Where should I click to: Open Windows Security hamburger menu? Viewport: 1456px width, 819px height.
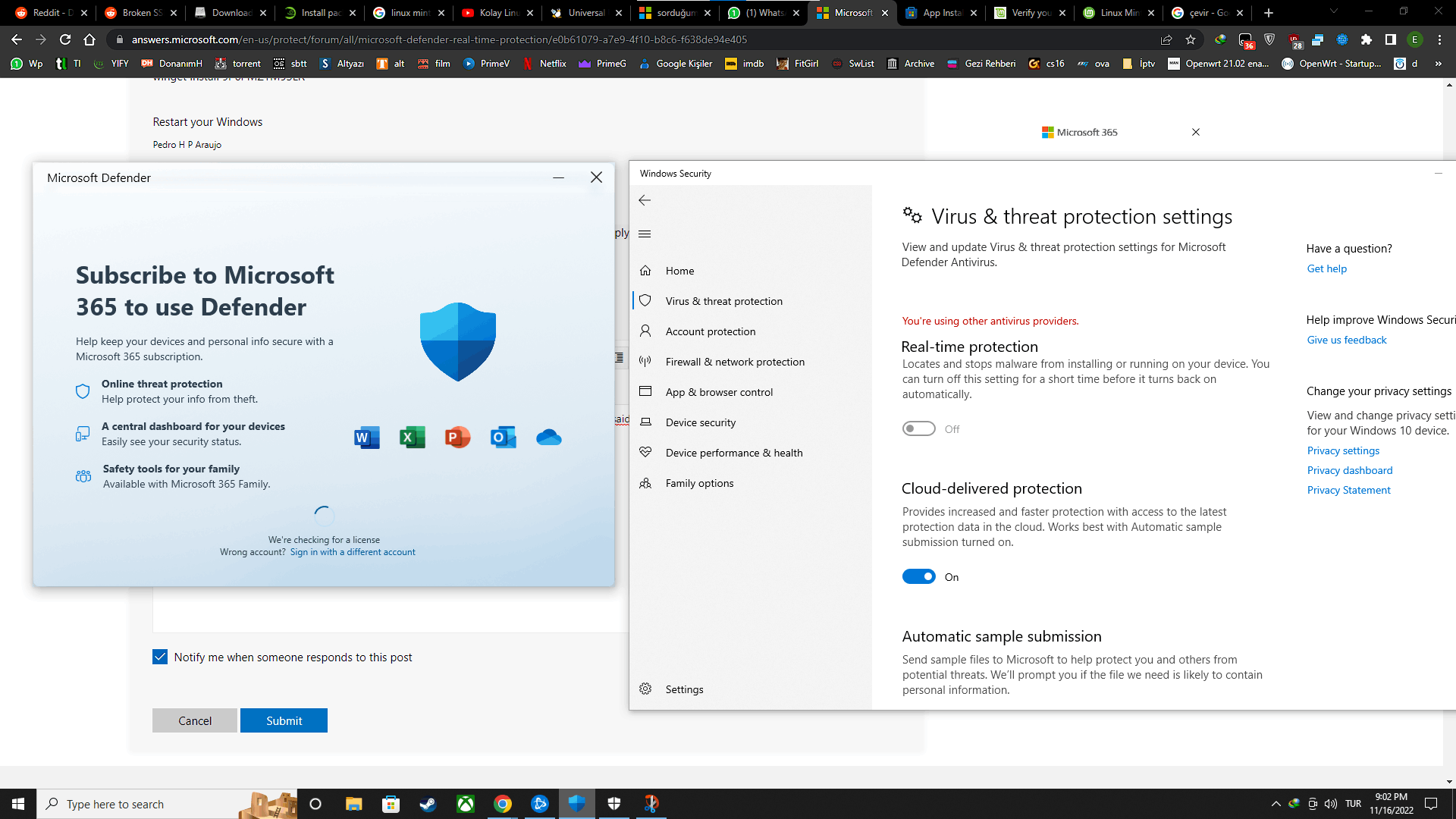coord(645,234)
